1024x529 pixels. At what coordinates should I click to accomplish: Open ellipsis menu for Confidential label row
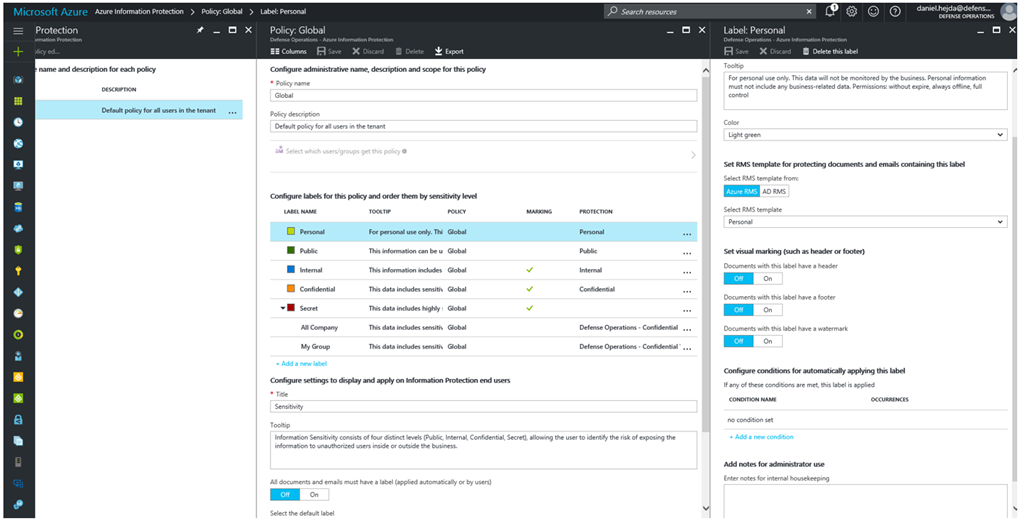[687, 291]
